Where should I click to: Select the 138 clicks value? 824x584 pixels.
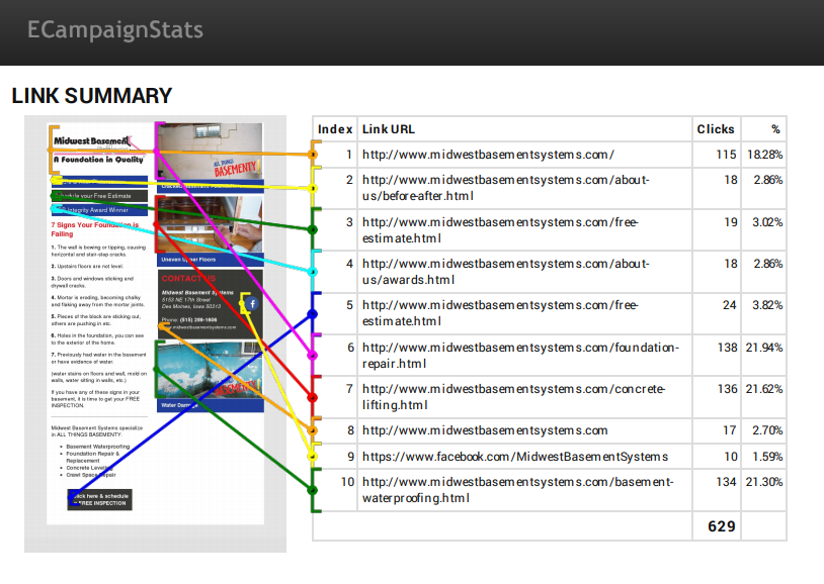(727, 347)
